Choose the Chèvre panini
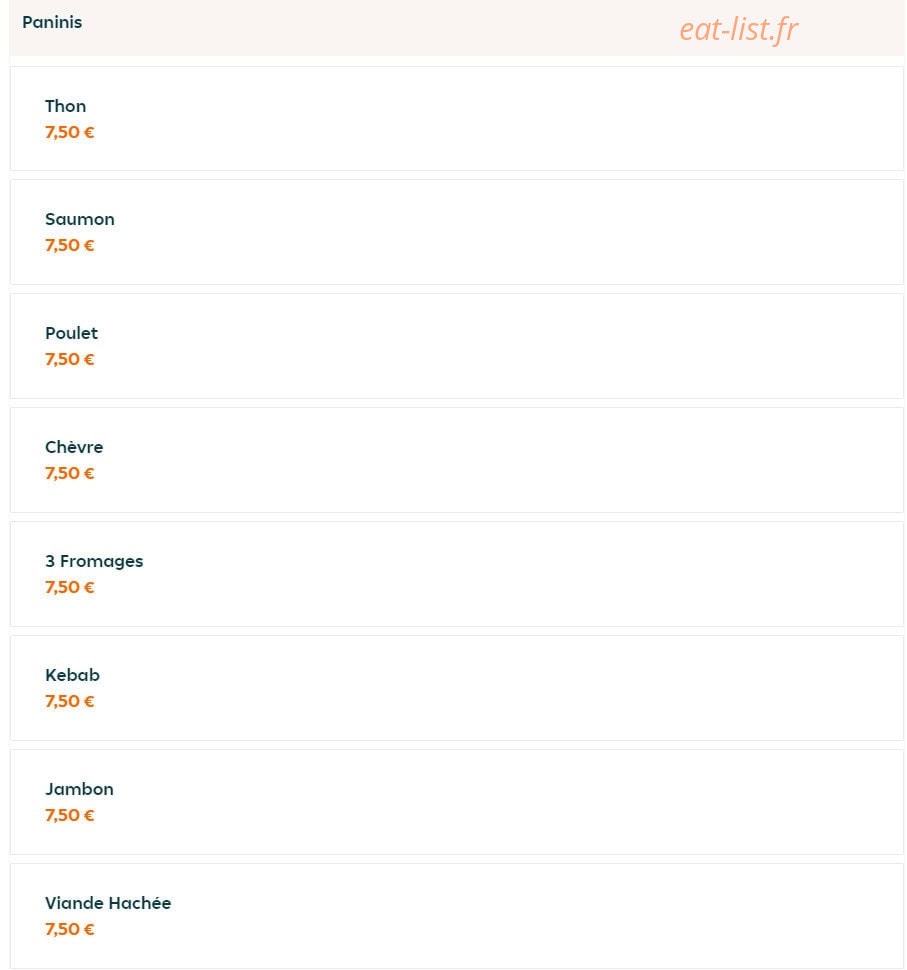The height and width of the screenshot is (970, 907). [x=457, y=460]
